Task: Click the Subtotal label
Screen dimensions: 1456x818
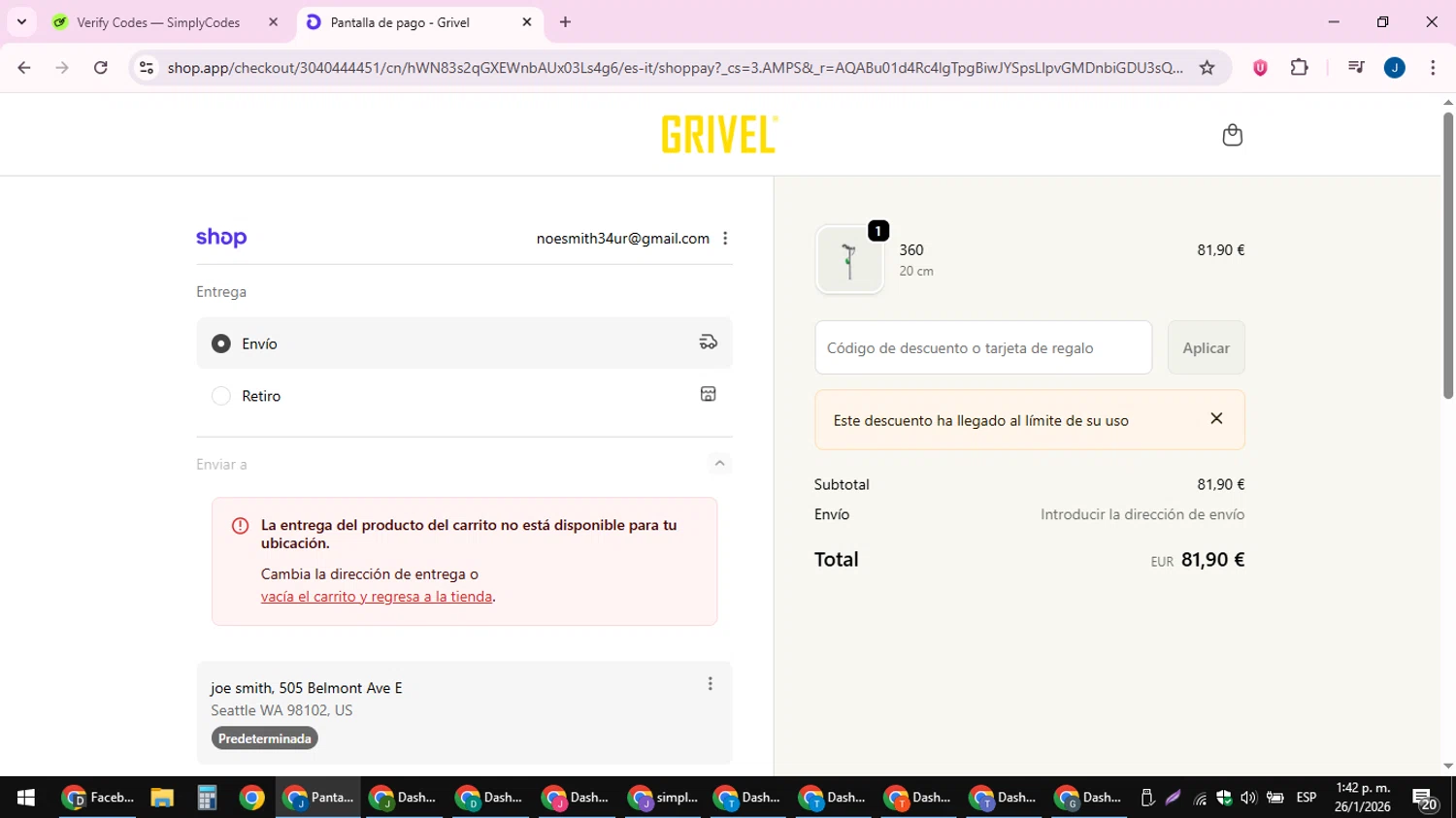Action: tap(842, 484)
